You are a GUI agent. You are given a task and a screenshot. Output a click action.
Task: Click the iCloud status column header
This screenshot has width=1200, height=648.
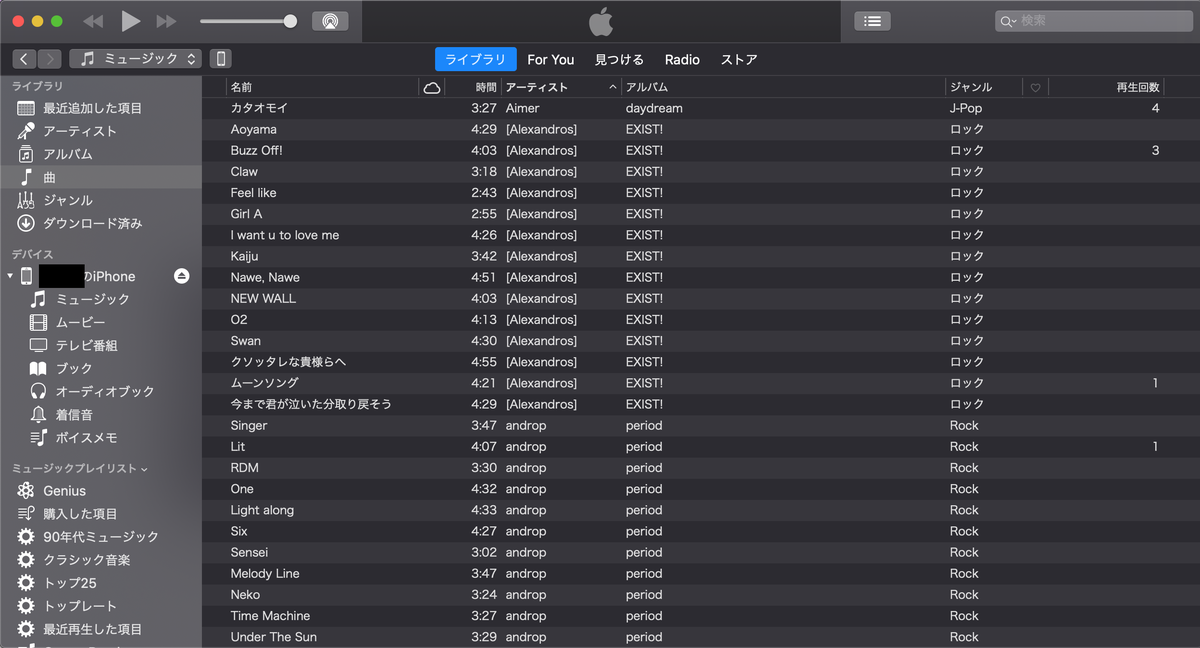(x=432, y=88)
